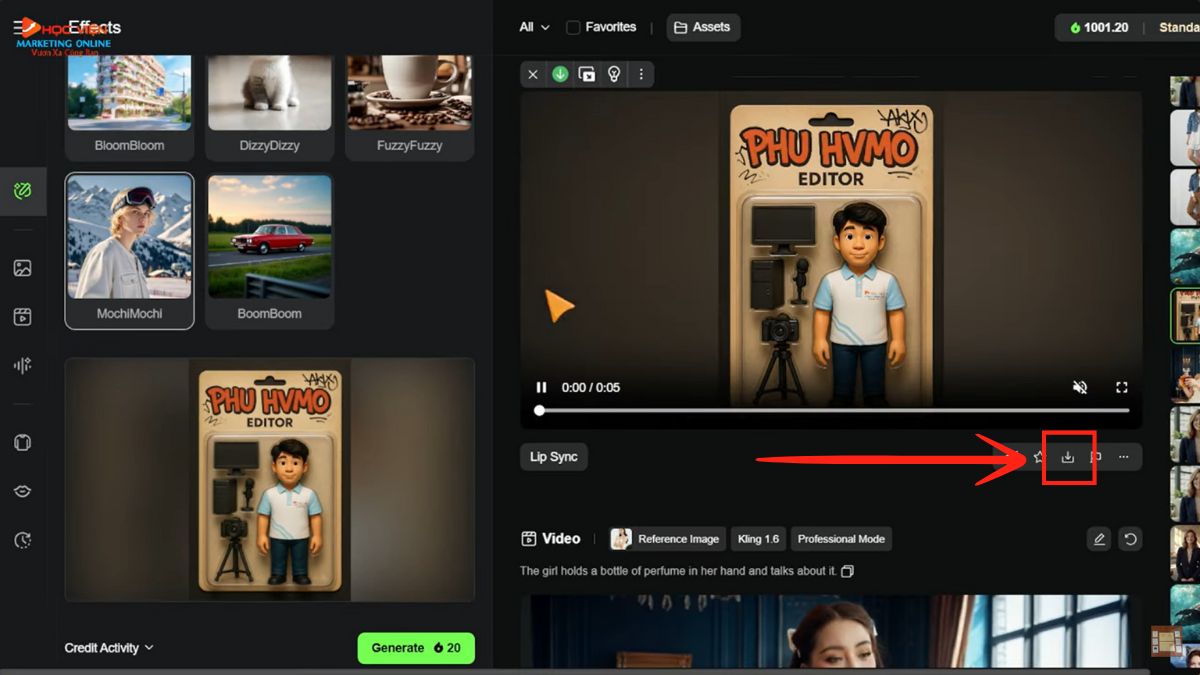Screen dimensions: 1200x675
Task: Click the 1001.20 credits balance
Action: click(x=1098, y=27)
